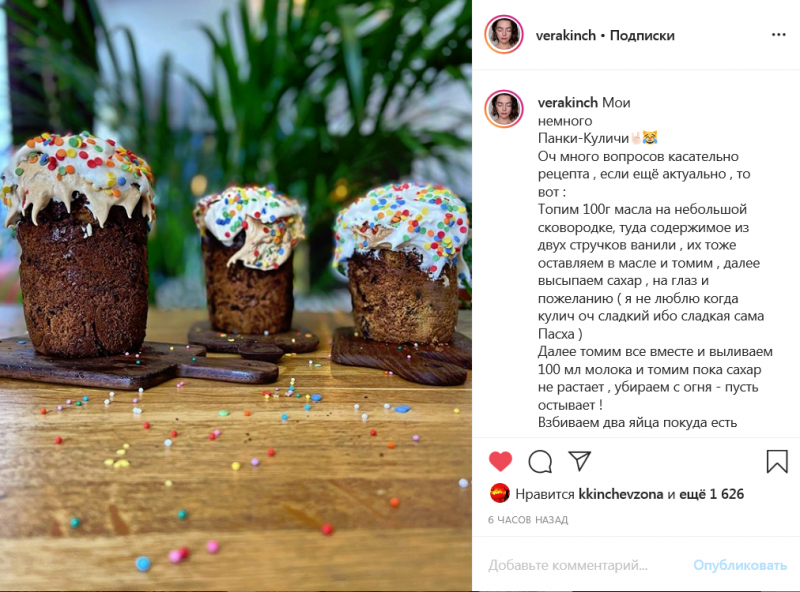
Task: Open post timestamp 6 часов назад
Action: (528, 520)
